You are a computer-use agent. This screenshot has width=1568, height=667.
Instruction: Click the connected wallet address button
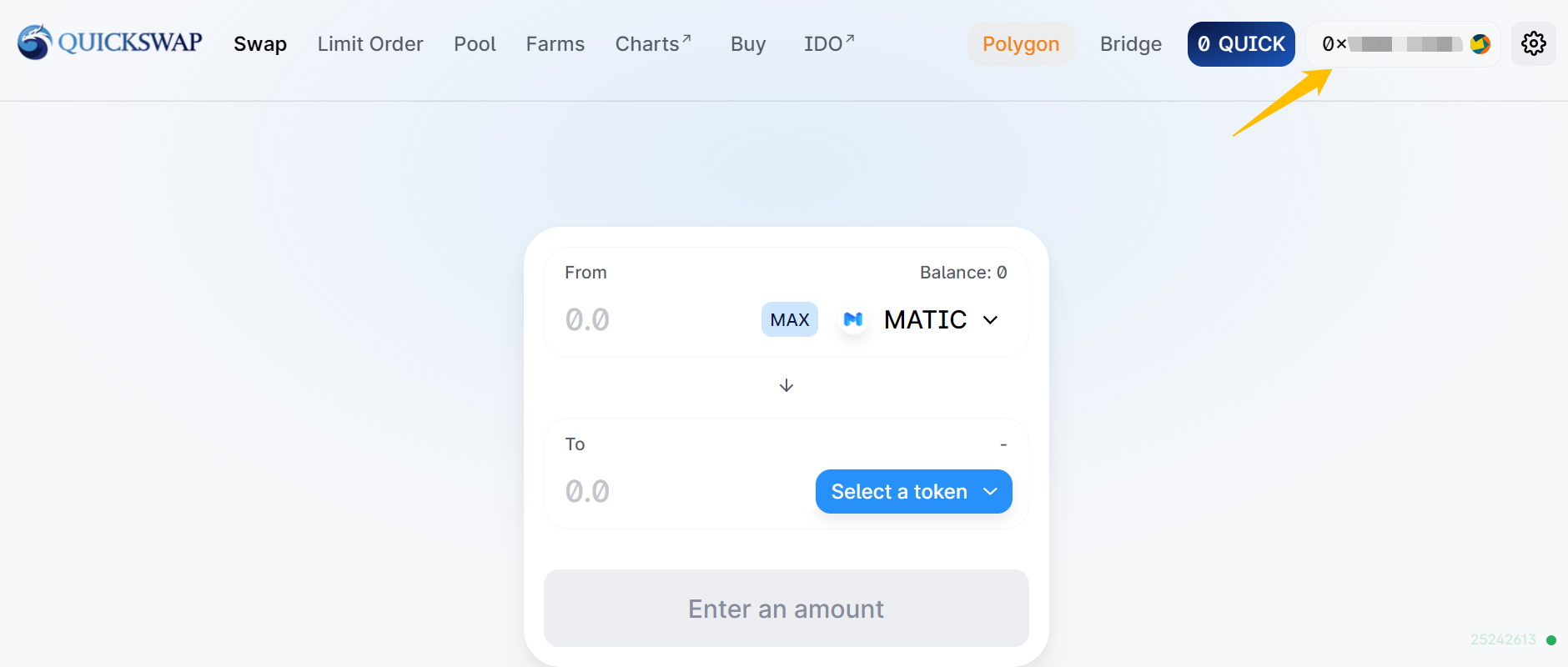pyautogui.click(x=1403, y=44)
